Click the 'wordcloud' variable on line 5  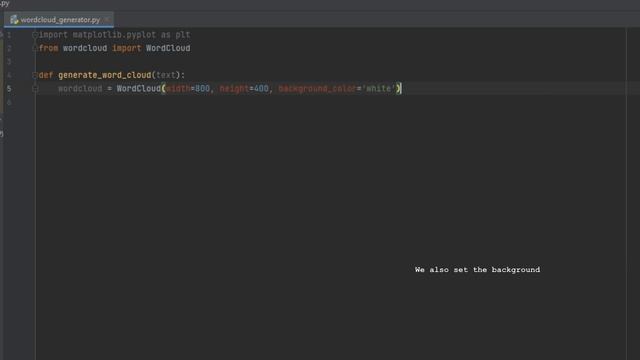click(80, 89)
